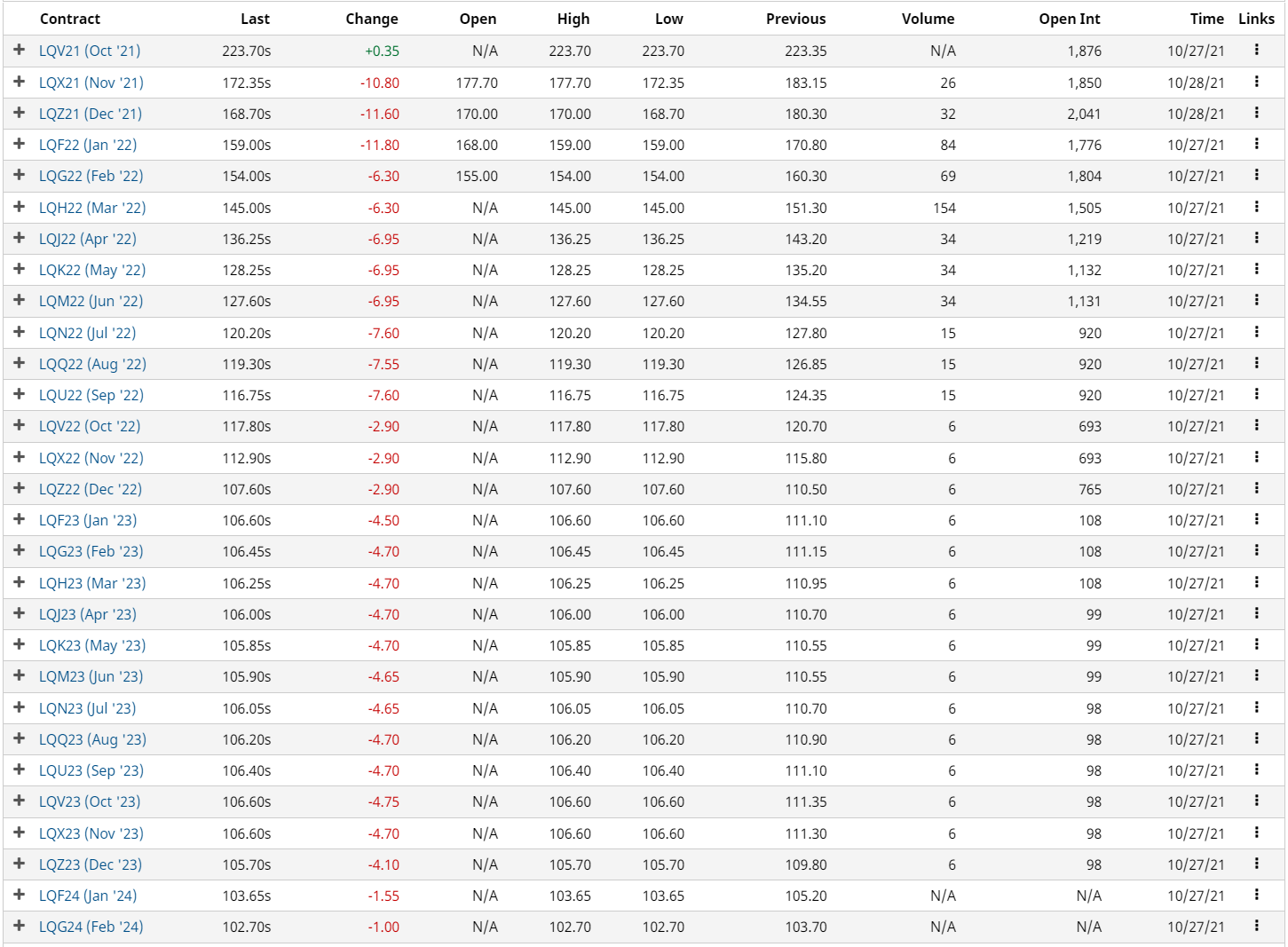The width and height of the screenshot is (1288, 947).
Task: Expand the LQF24 (Jan '24) row
Action: [20, 895]
